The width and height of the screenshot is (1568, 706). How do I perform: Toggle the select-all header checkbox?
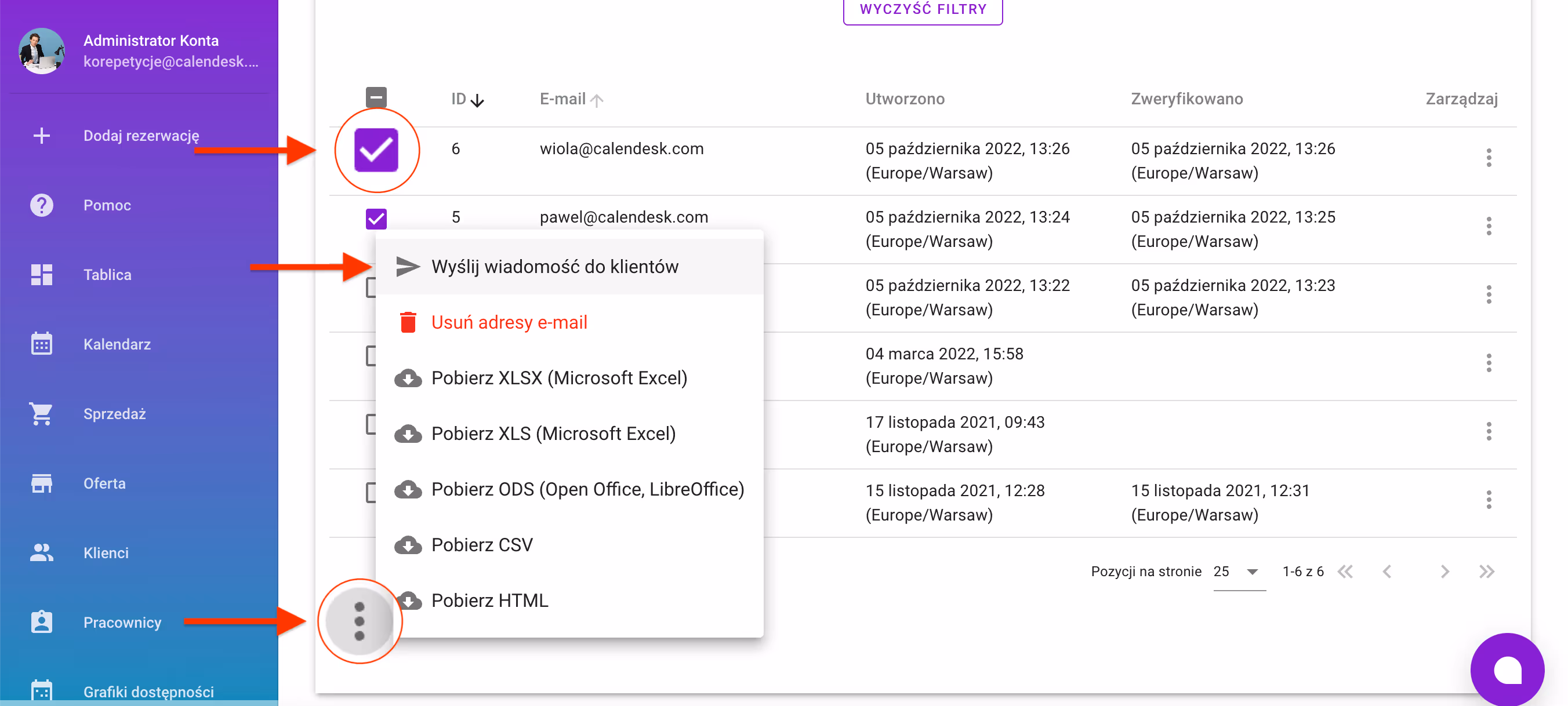point(376,97)
